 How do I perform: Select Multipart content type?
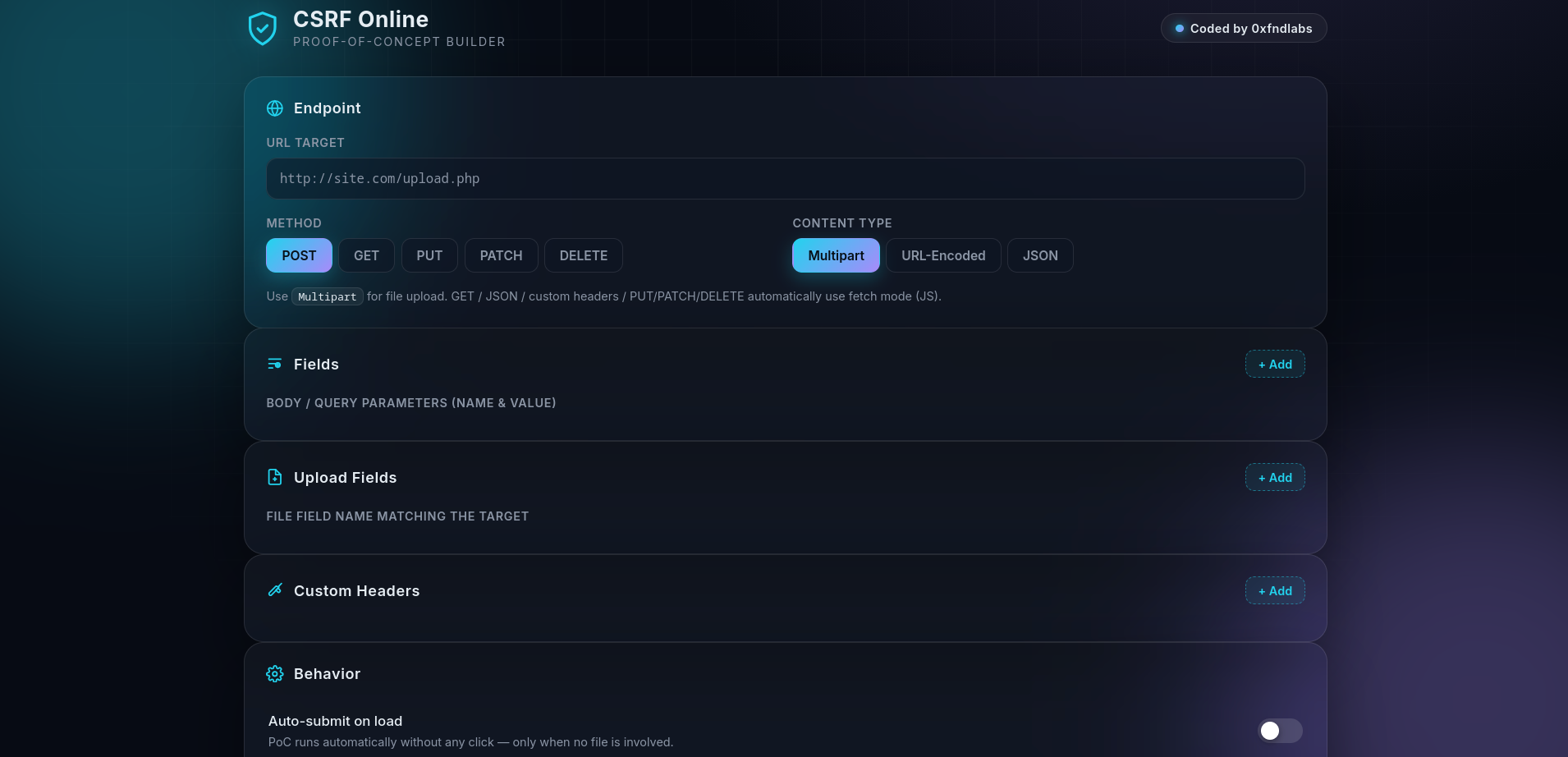pyautogui.click(x=836, y=255)
